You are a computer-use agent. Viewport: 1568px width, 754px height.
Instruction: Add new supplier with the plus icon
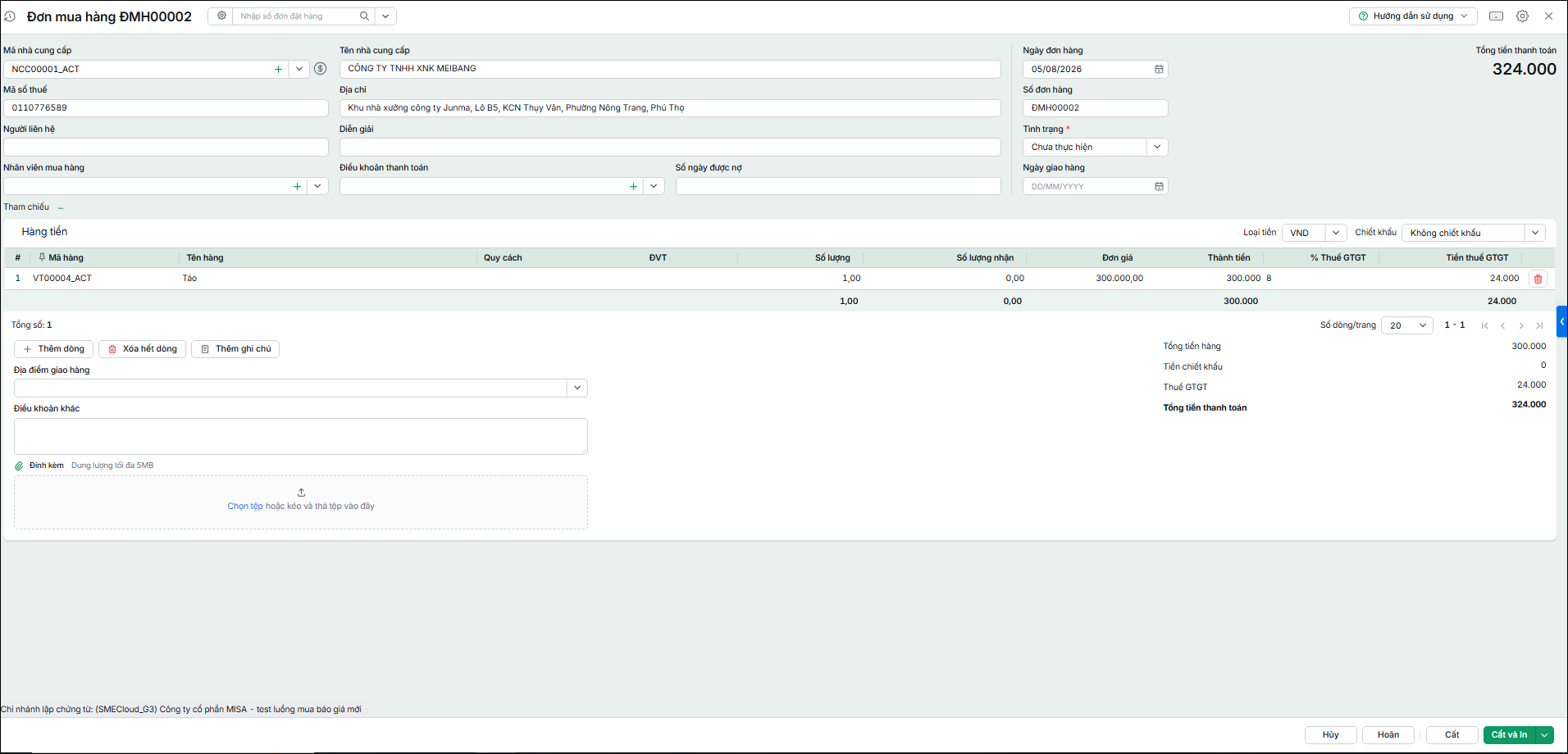pos(278,70)
